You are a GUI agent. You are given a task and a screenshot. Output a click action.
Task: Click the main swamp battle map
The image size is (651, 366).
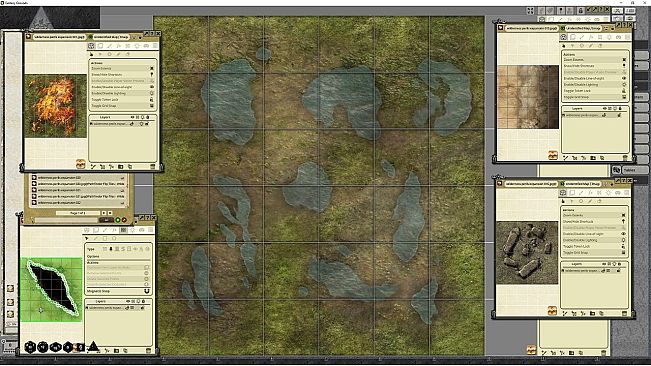319,185
